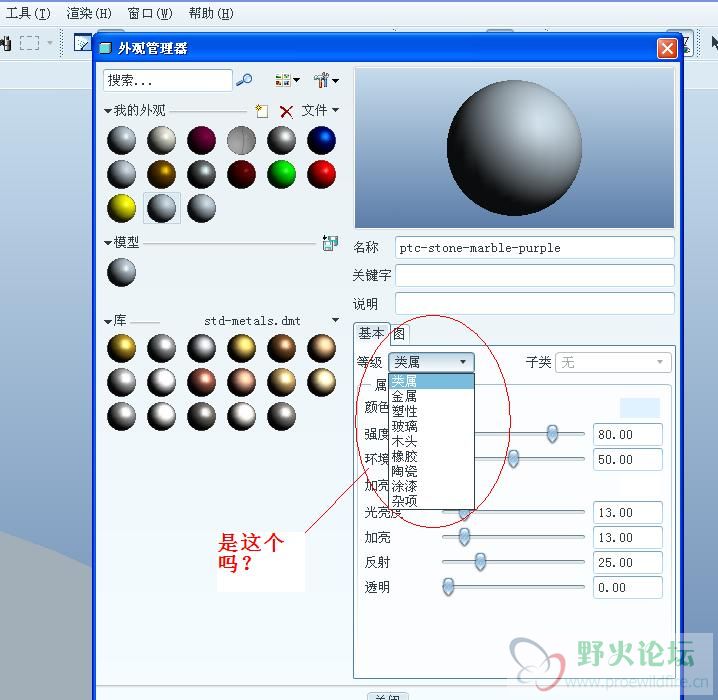Select the dark maroon appearance sphere

(241, 174)
